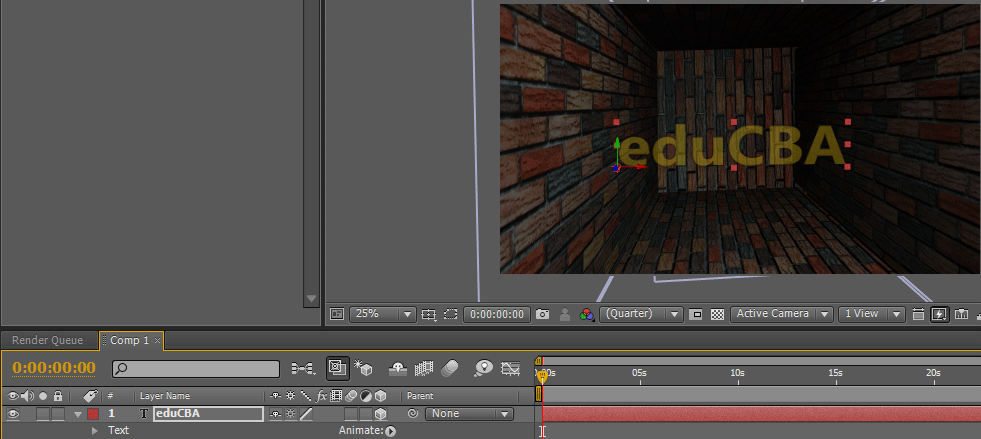Image resolution: width=981 pixels, height=439 pixels.
Task: Click the eduCBA red label color
Action: tap(93, 414)
